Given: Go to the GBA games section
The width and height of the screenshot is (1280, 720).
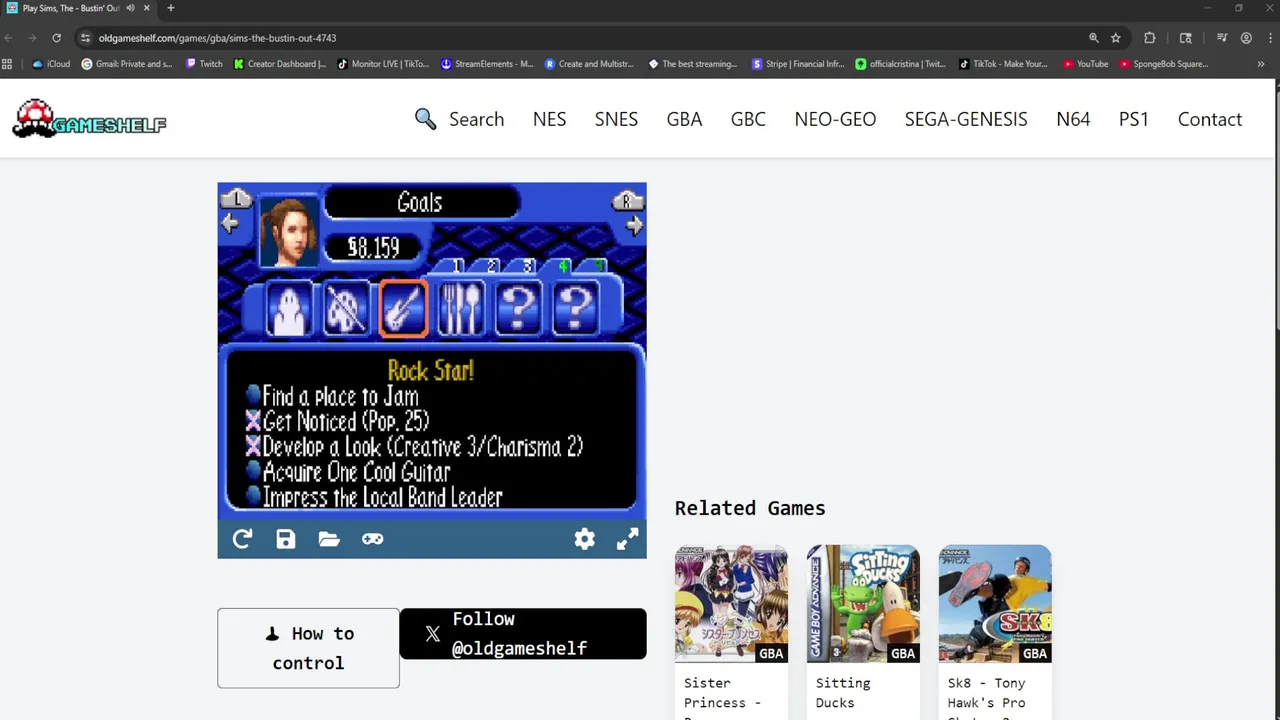Looking at the screenshot, I should pos(684,119).
